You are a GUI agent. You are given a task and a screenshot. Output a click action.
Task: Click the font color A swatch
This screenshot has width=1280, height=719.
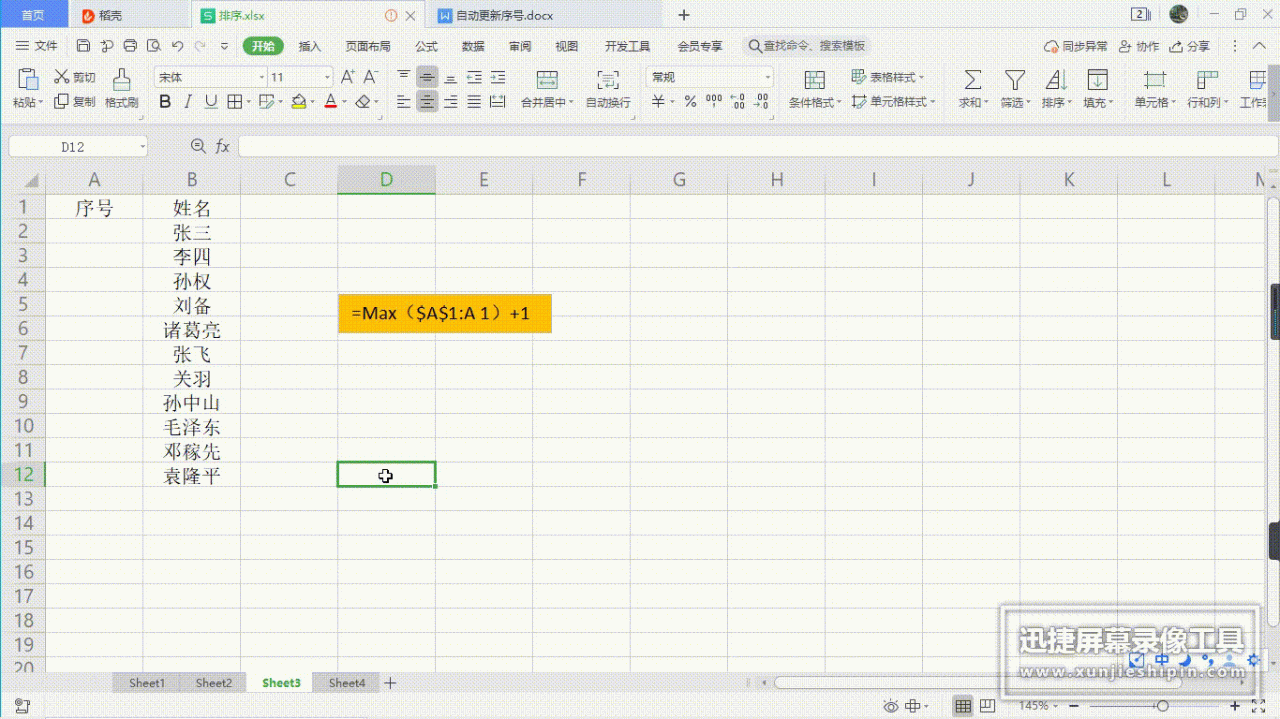point(331,102)
